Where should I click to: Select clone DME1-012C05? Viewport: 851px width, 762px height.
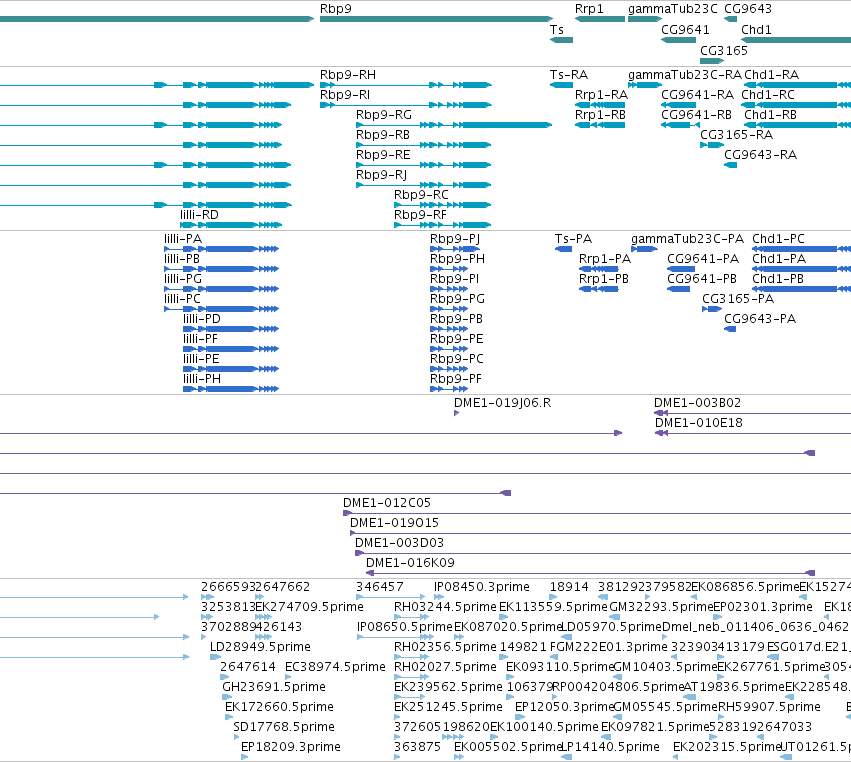click(386, 503)
